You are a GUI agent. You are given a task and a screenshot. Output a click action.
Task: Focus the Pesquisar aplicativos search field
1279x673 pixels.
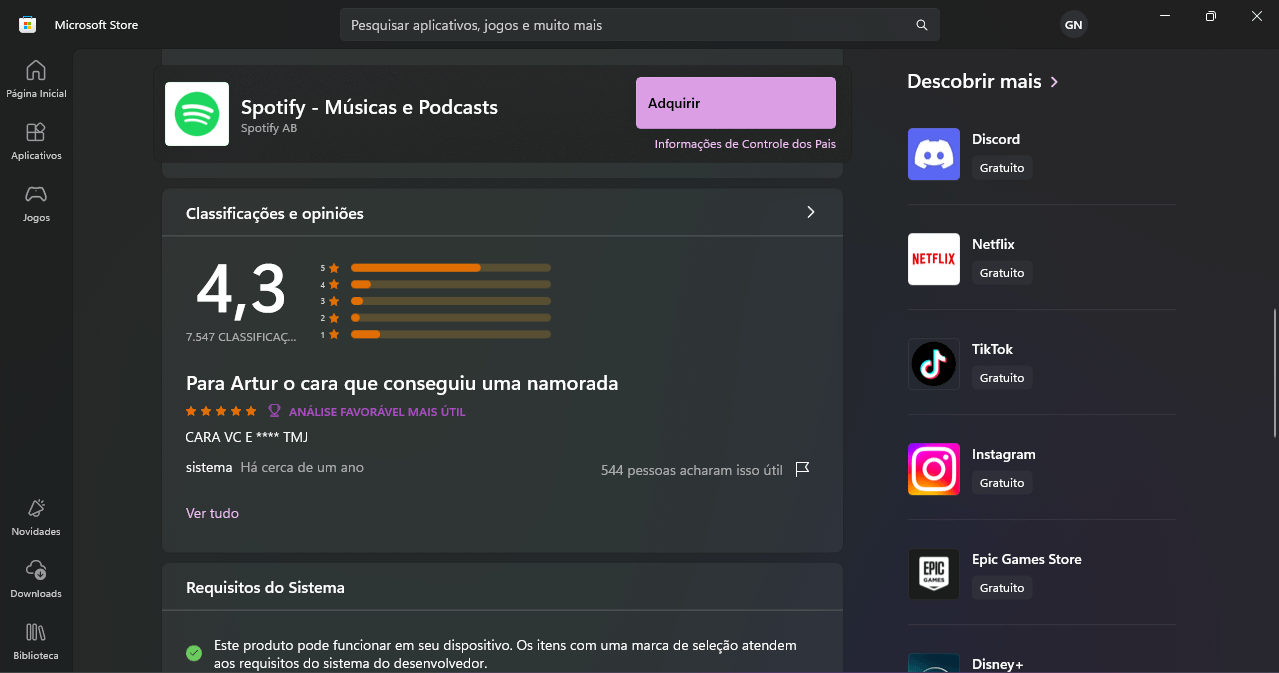pos(625,25)
